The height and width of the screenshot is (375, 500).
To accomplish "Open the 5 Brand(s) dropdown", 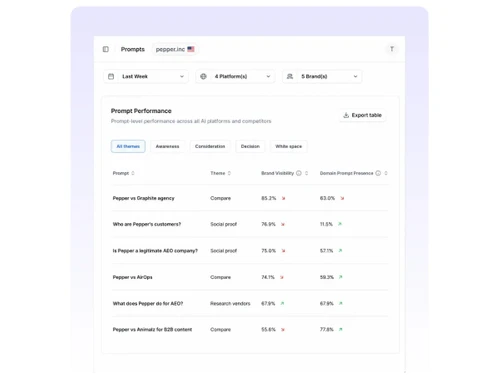I will point(322,76).
